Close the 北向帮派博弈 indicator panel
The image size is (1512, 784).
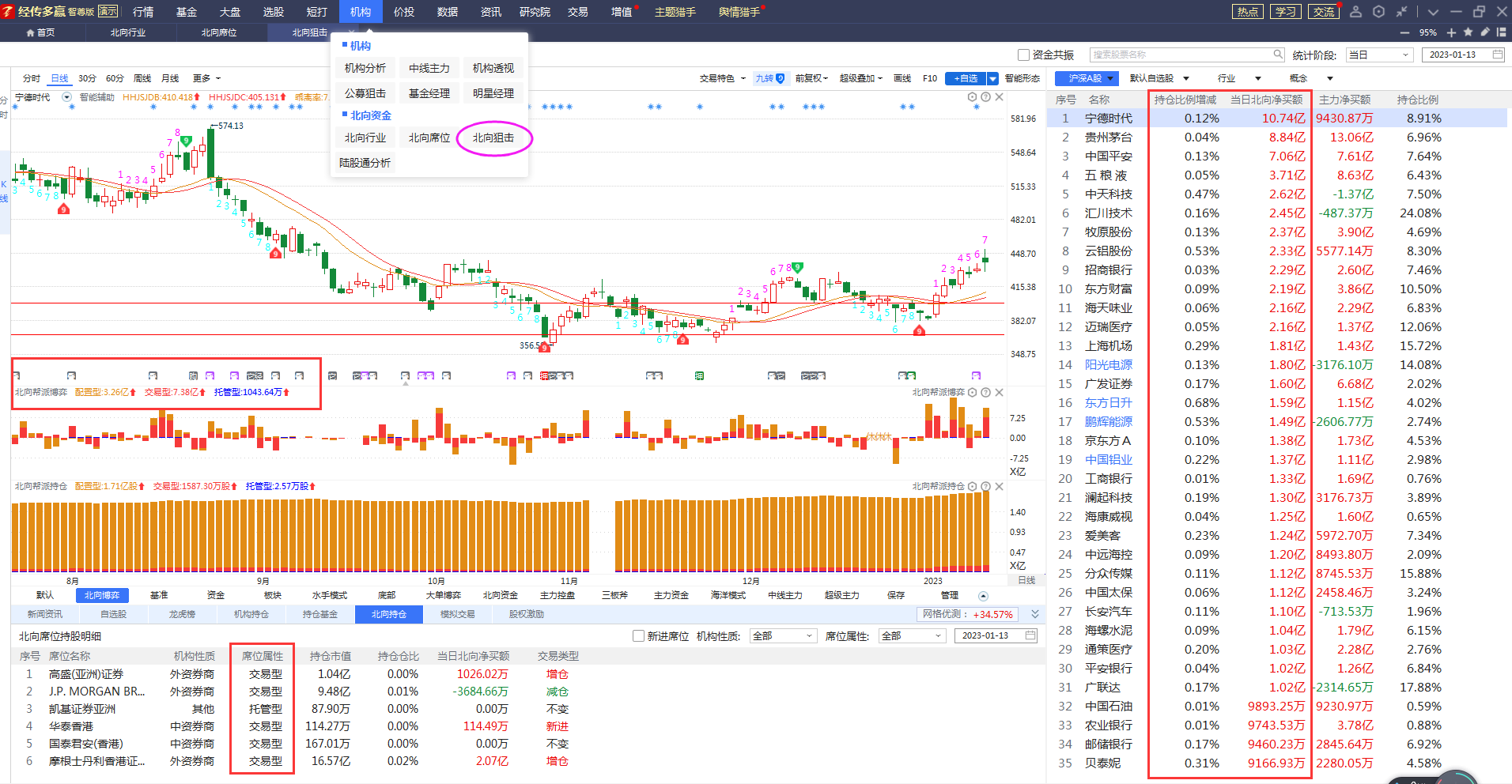click(x=1000, y=392)
